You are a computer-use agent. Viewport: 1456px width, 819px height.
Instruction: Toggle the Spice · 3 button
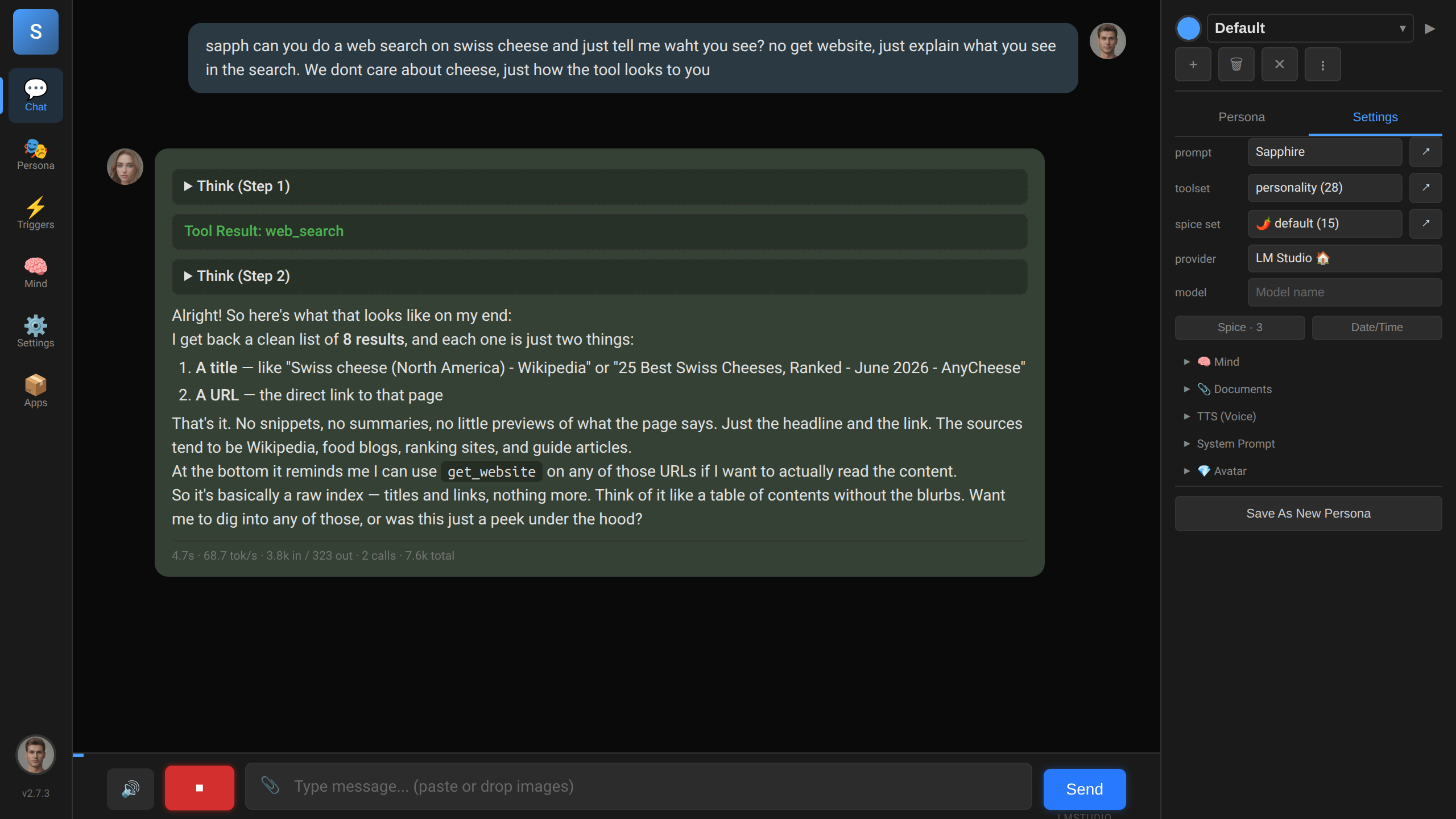pos(1240,328)
